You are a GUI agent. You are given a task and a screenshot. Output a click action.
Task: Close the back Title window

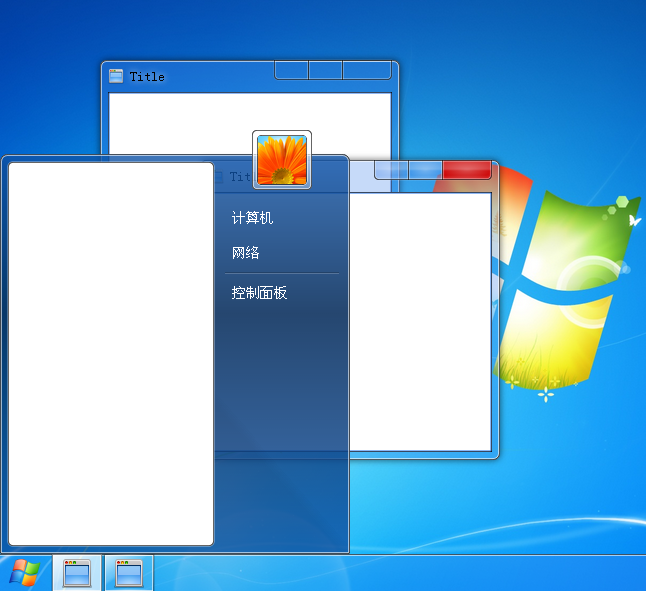tap(367, 70)
